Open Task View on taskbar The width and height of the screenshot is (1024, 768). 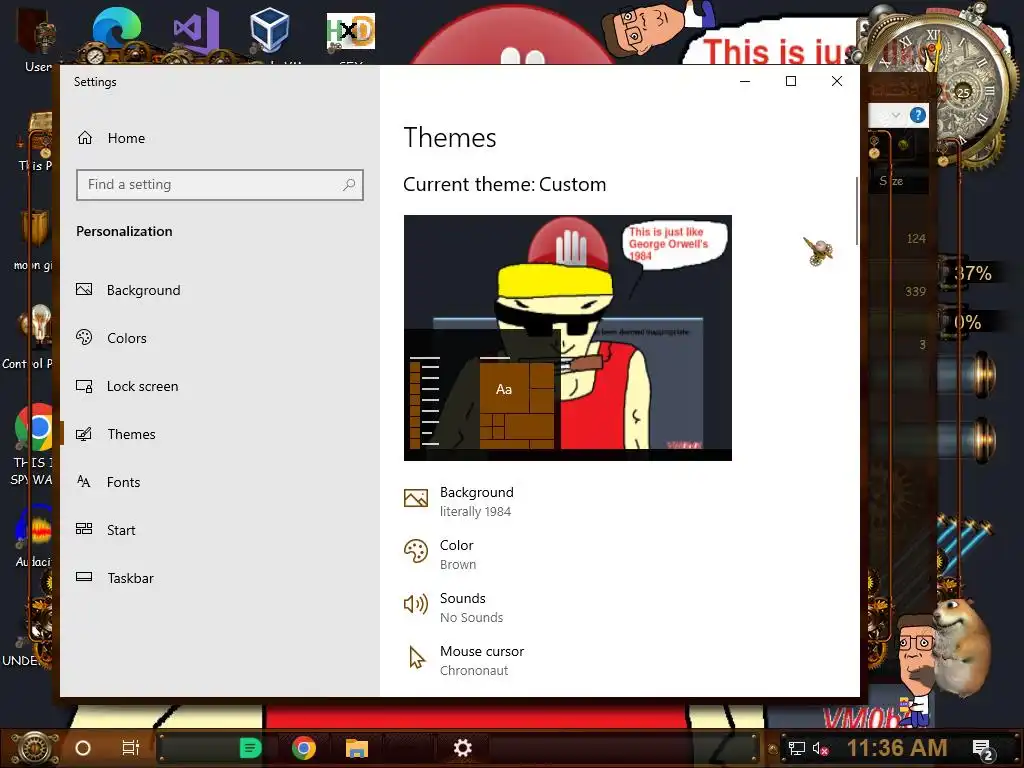coord(131,748)
